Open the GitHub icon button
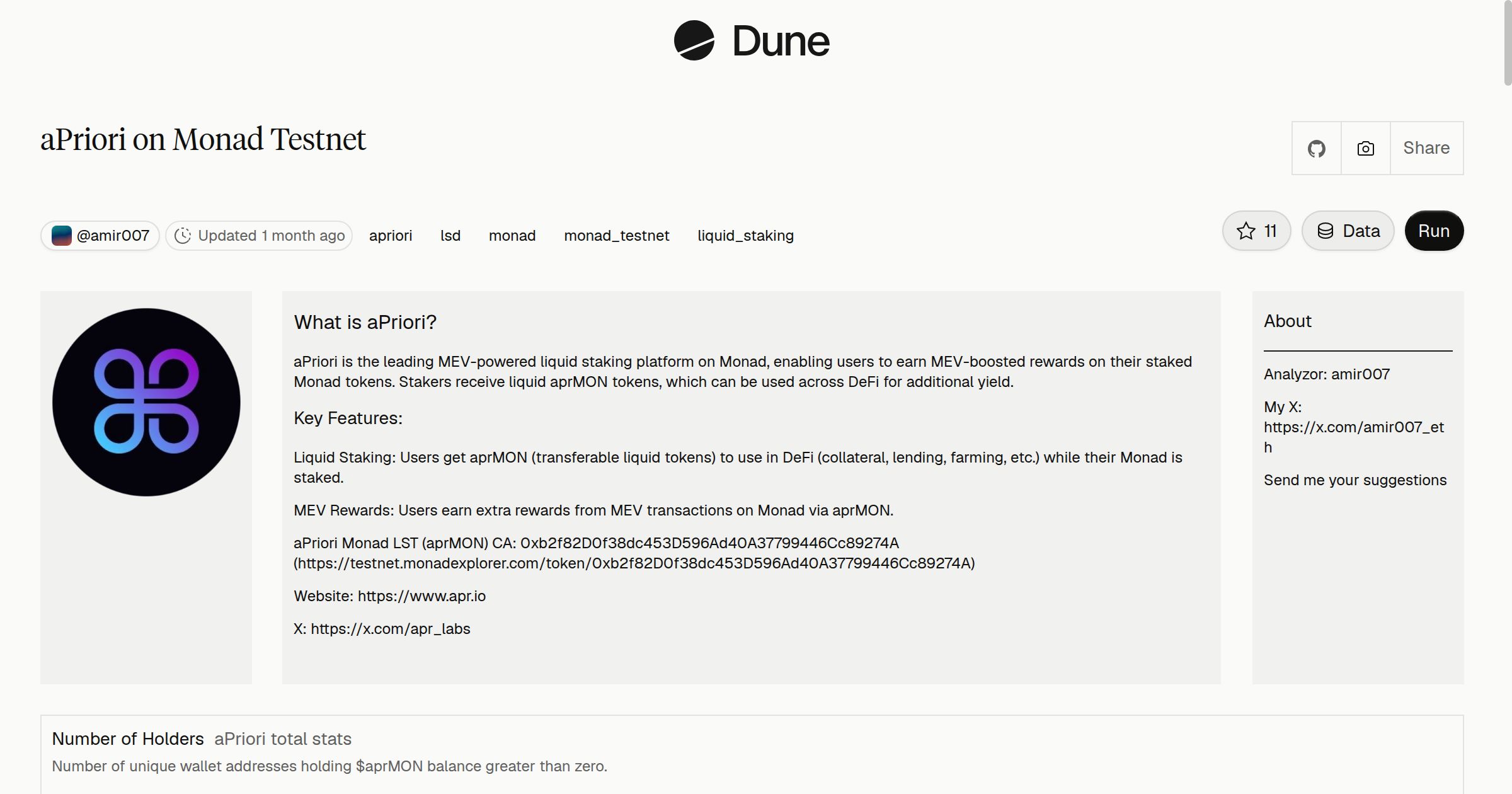1512x794 pixels. pos(1317,148)
